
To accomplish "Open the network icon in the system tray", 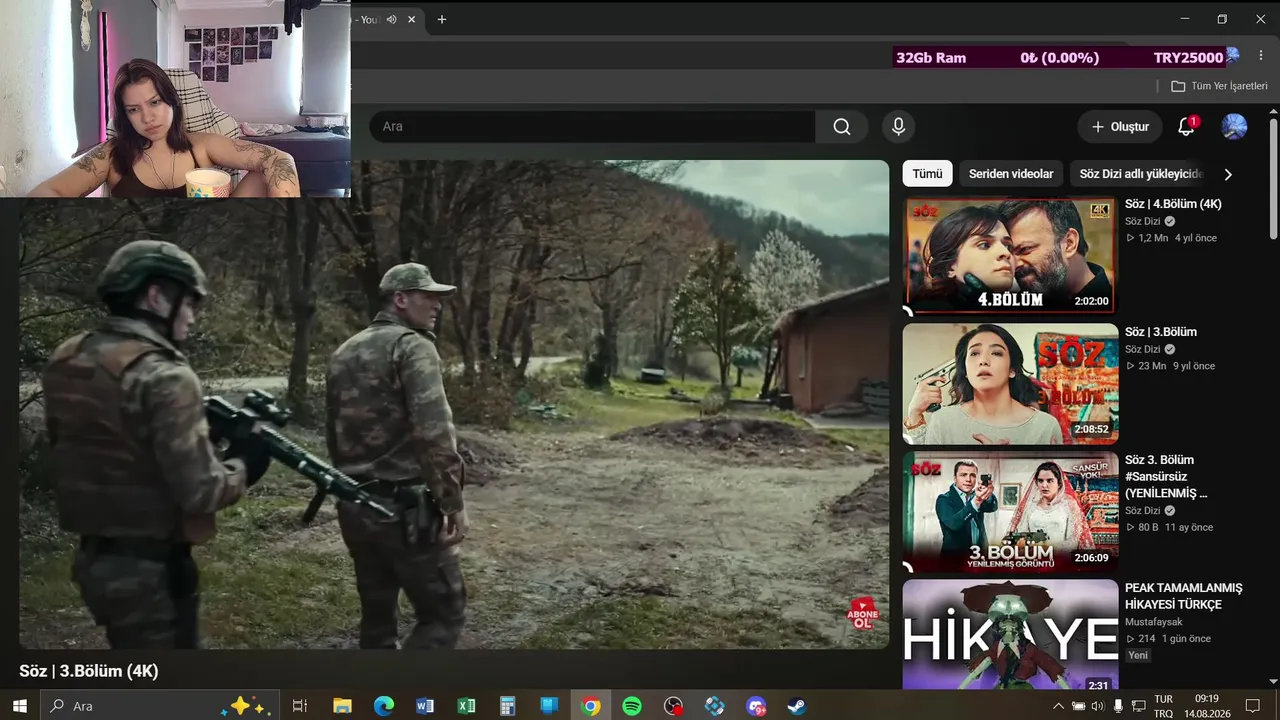I will (x=1138, y=706).
